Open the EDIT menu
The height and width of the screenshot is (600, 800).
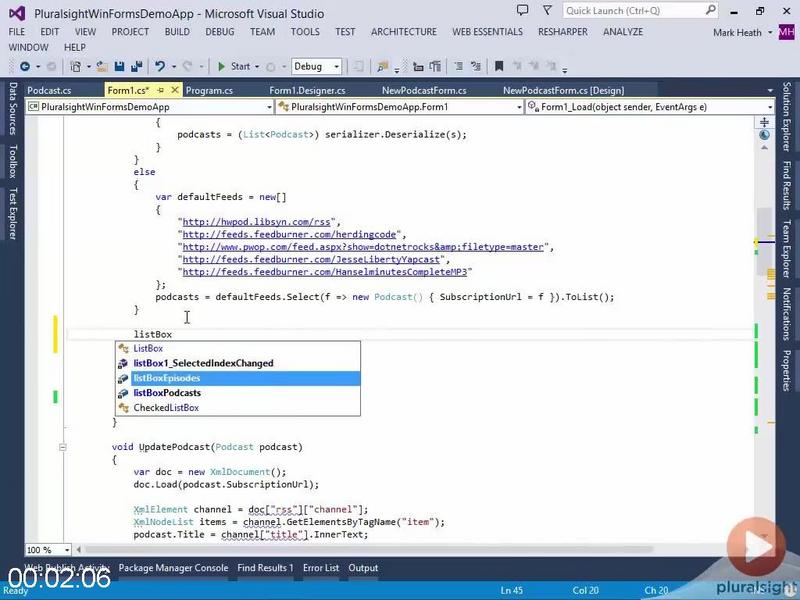click(x=49, y=32)
